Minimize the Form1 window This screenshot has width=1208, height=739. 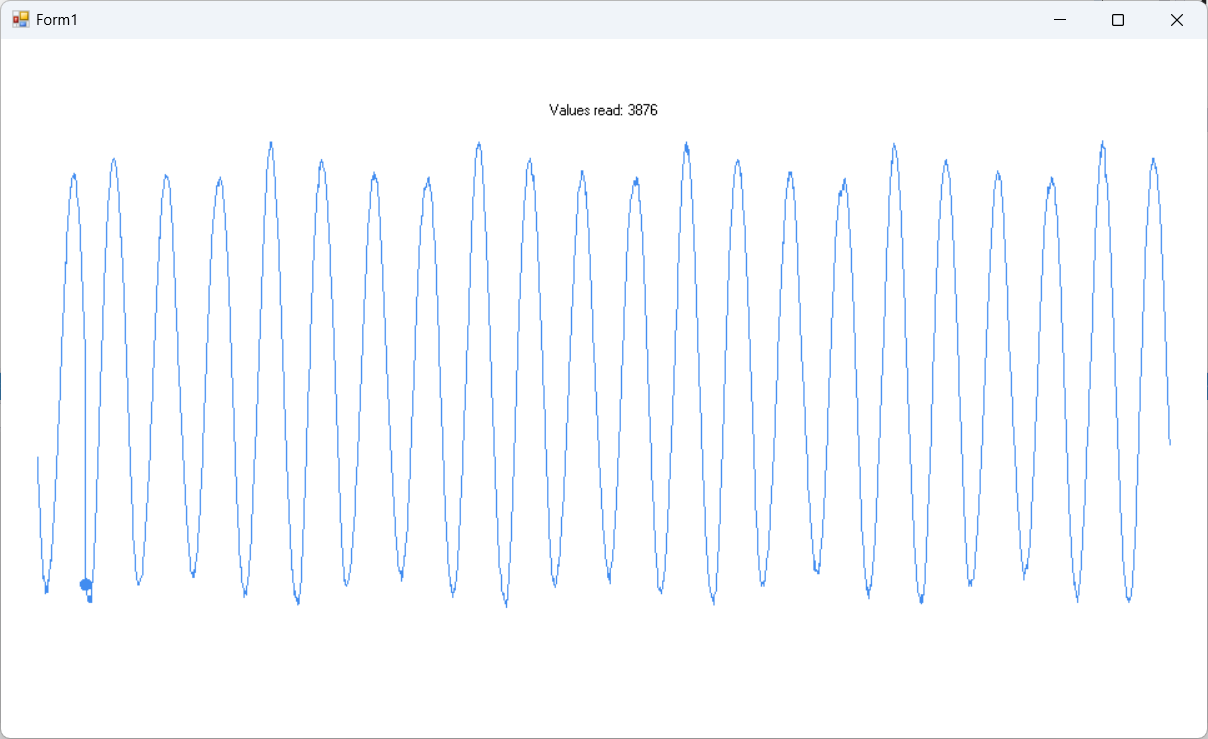1060,20
